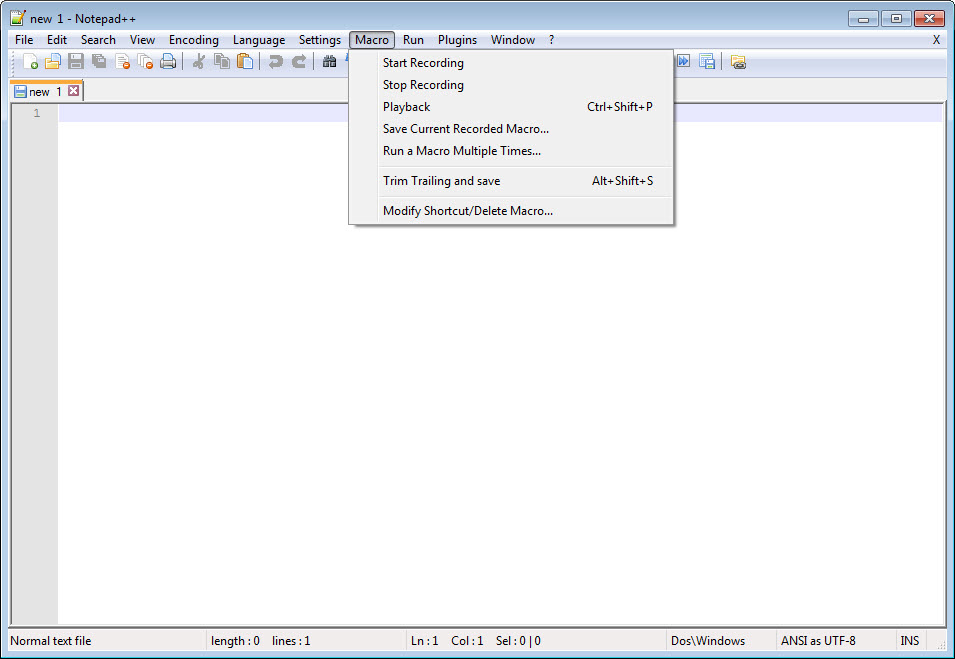Screen dimensions: 955x659
Task: Close the open Macro menu header
Action: [372, 40]
